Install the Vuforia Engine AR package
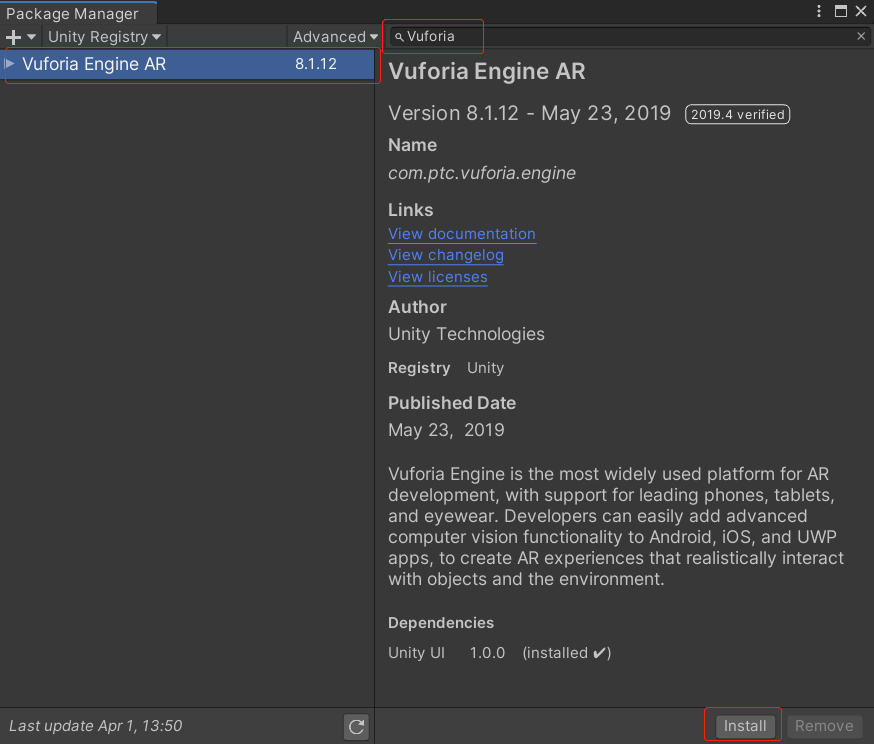 coord(745,726)
